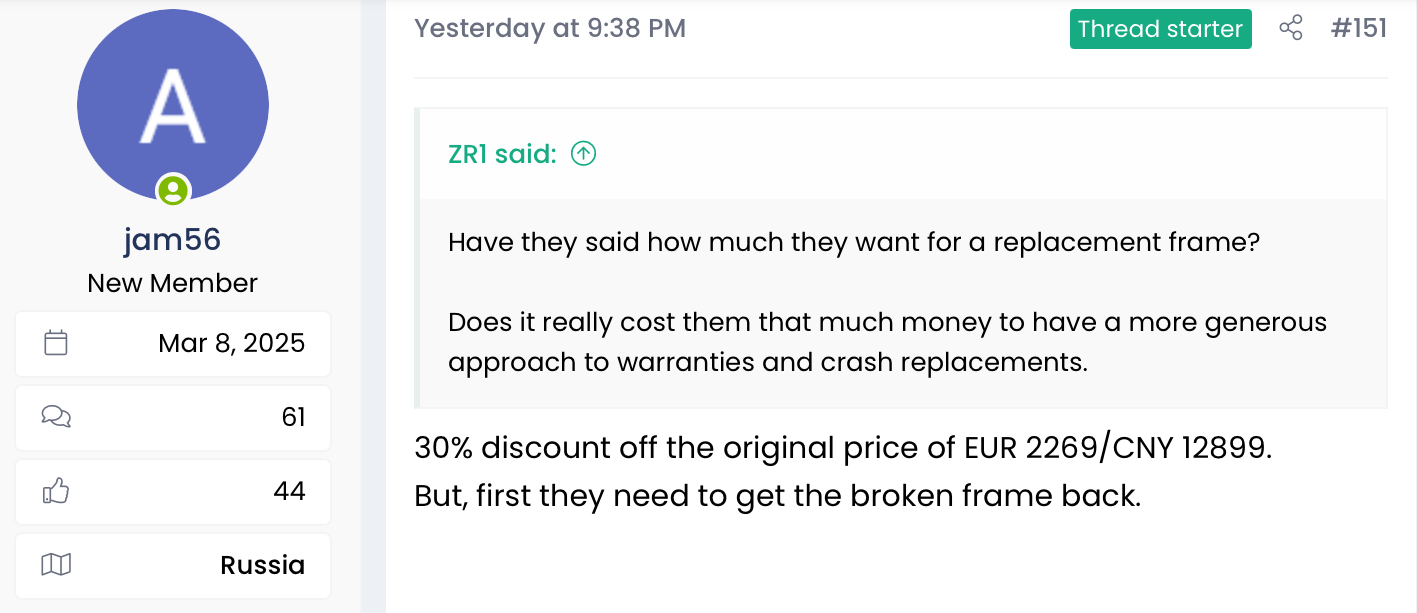Click the share icon beside post #151
The image size is (1417, 613).
[1291, 28]
